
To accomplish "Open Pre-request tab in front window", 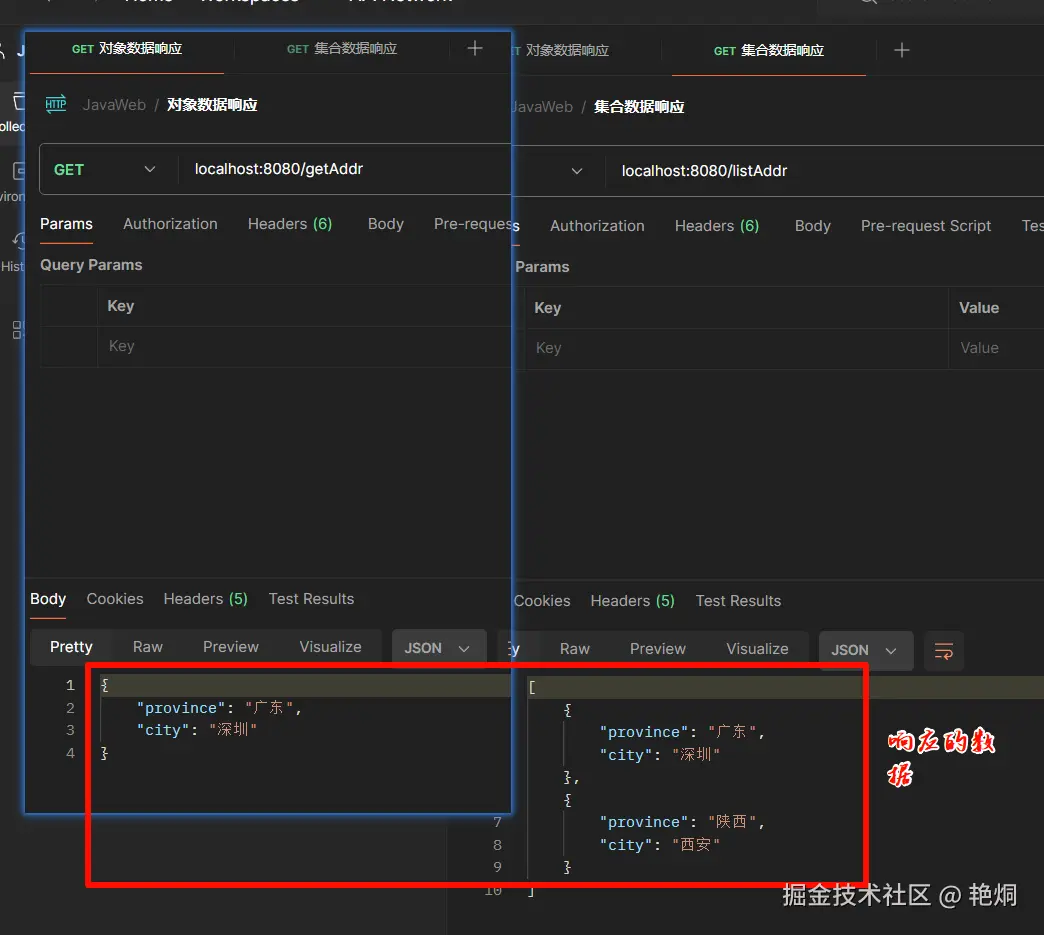I will coord(472,224).
